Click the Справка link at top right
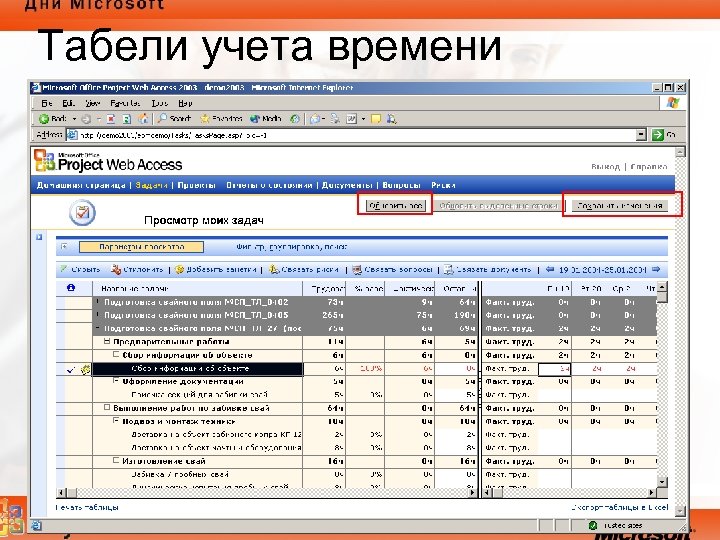 pyautogui.click(x=648, y=167)
